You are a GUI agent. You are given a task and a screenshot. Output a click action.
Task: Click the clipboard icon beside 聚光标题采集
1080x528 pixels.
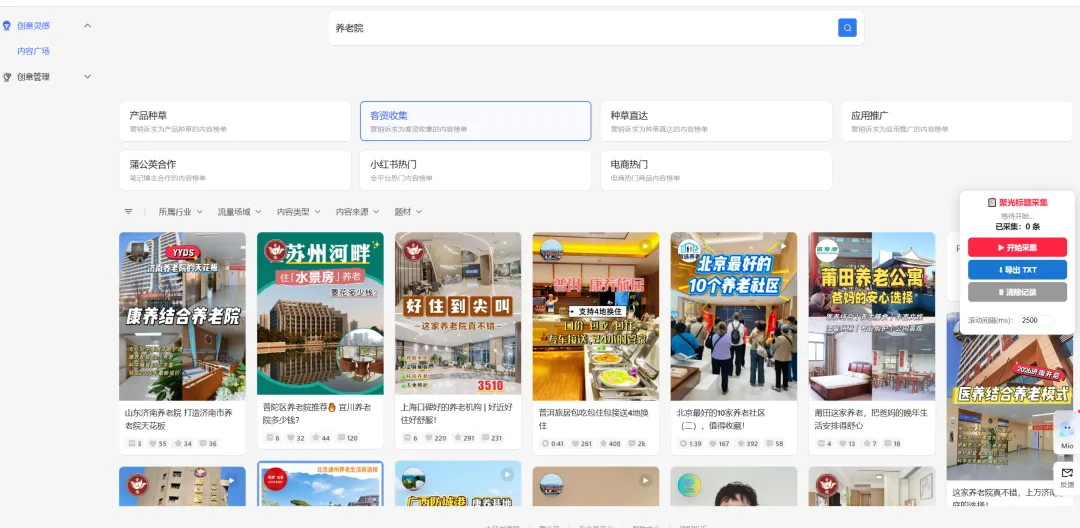(x=992, y=202)
